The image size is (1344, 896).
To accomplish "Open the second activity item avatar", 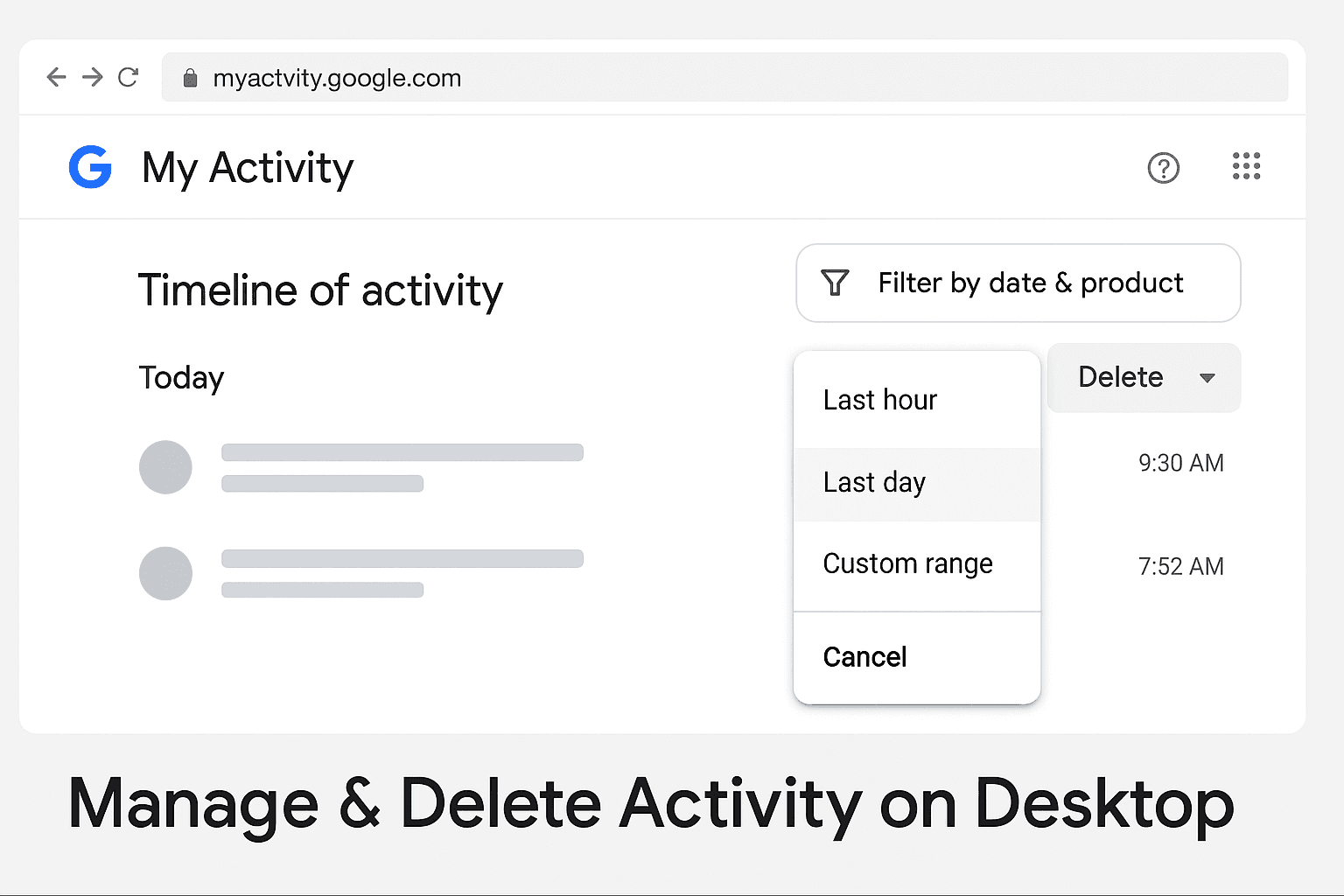I will point(165,573).
